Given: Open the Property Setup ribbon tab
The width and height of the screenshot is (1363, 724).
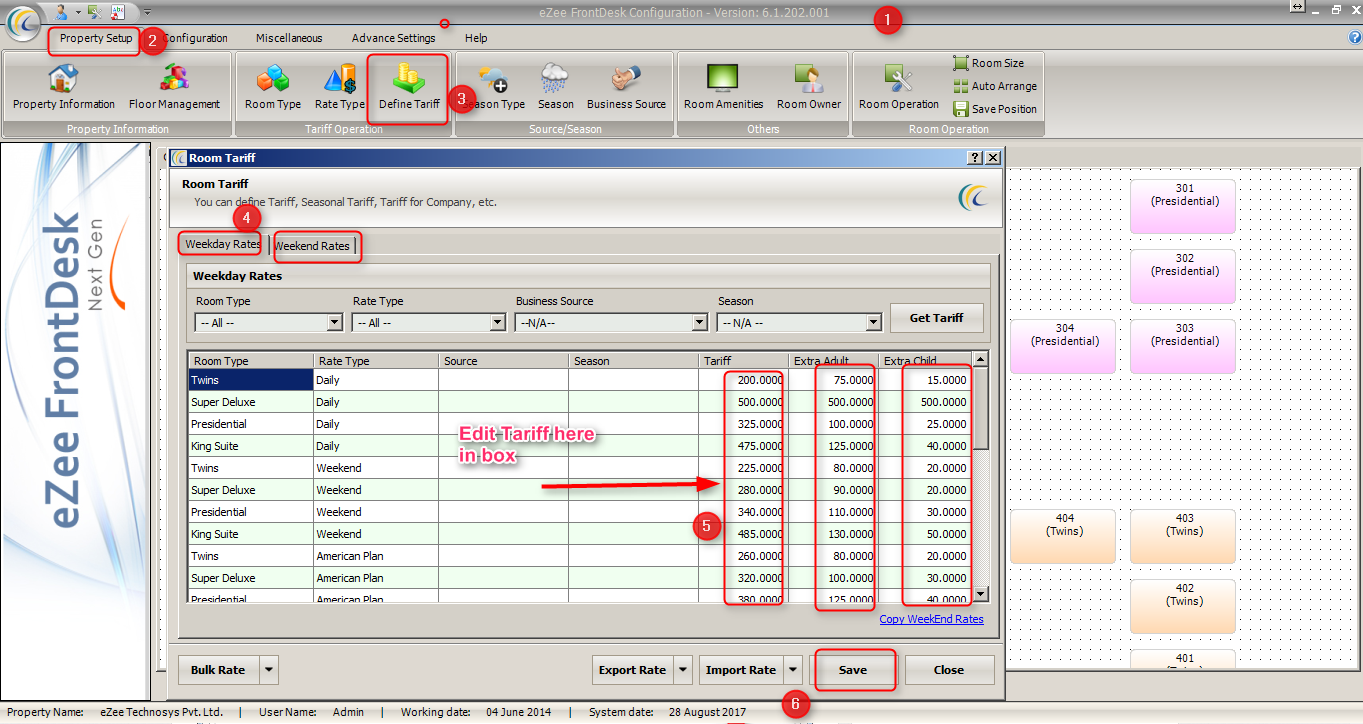Looking at the screenshot, I should pos(96,38).
